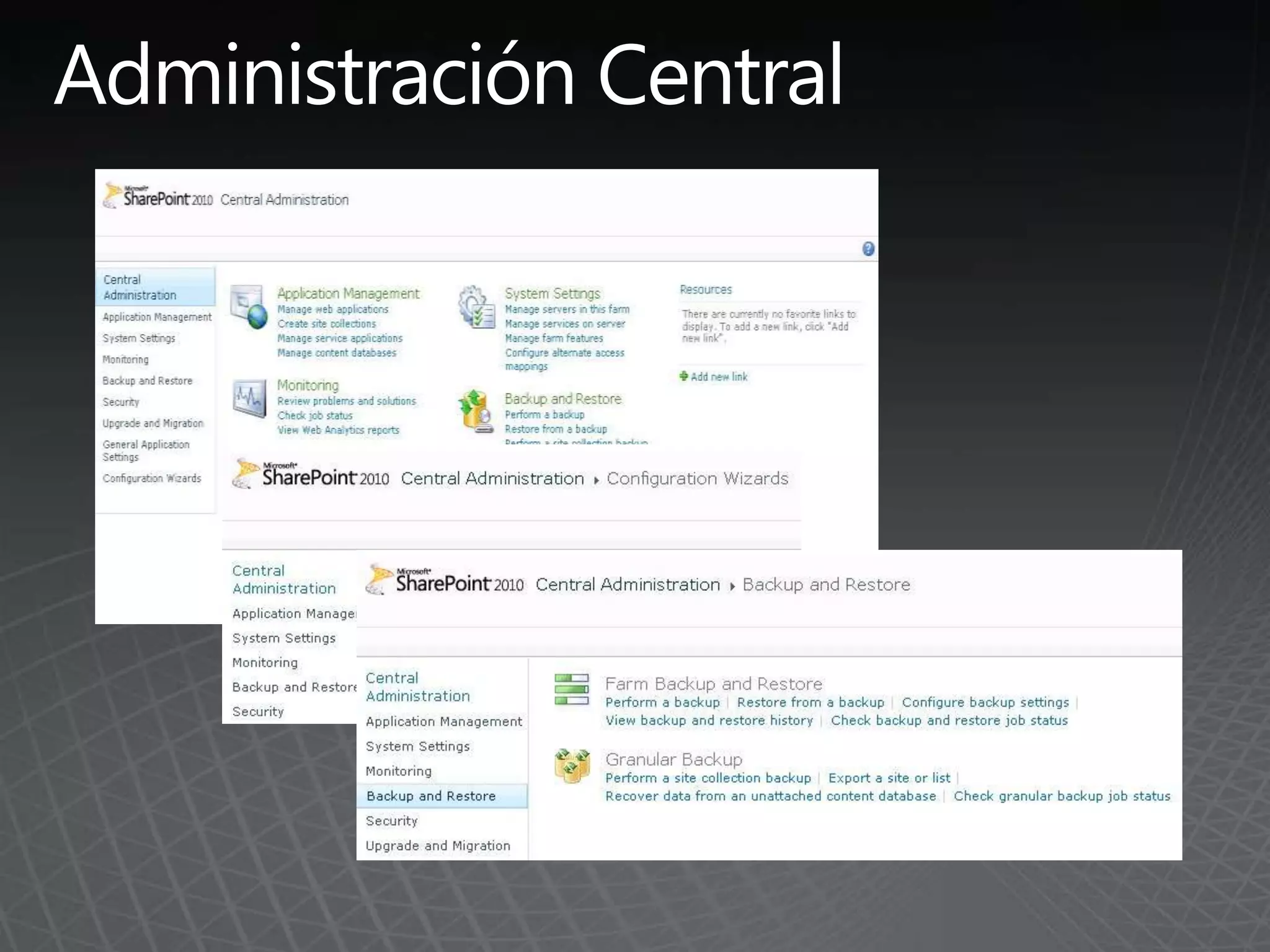The image size is (1270, 952).
Task: Select Configuration Wizards in the left navigation
Action: [x=152, y=478]
